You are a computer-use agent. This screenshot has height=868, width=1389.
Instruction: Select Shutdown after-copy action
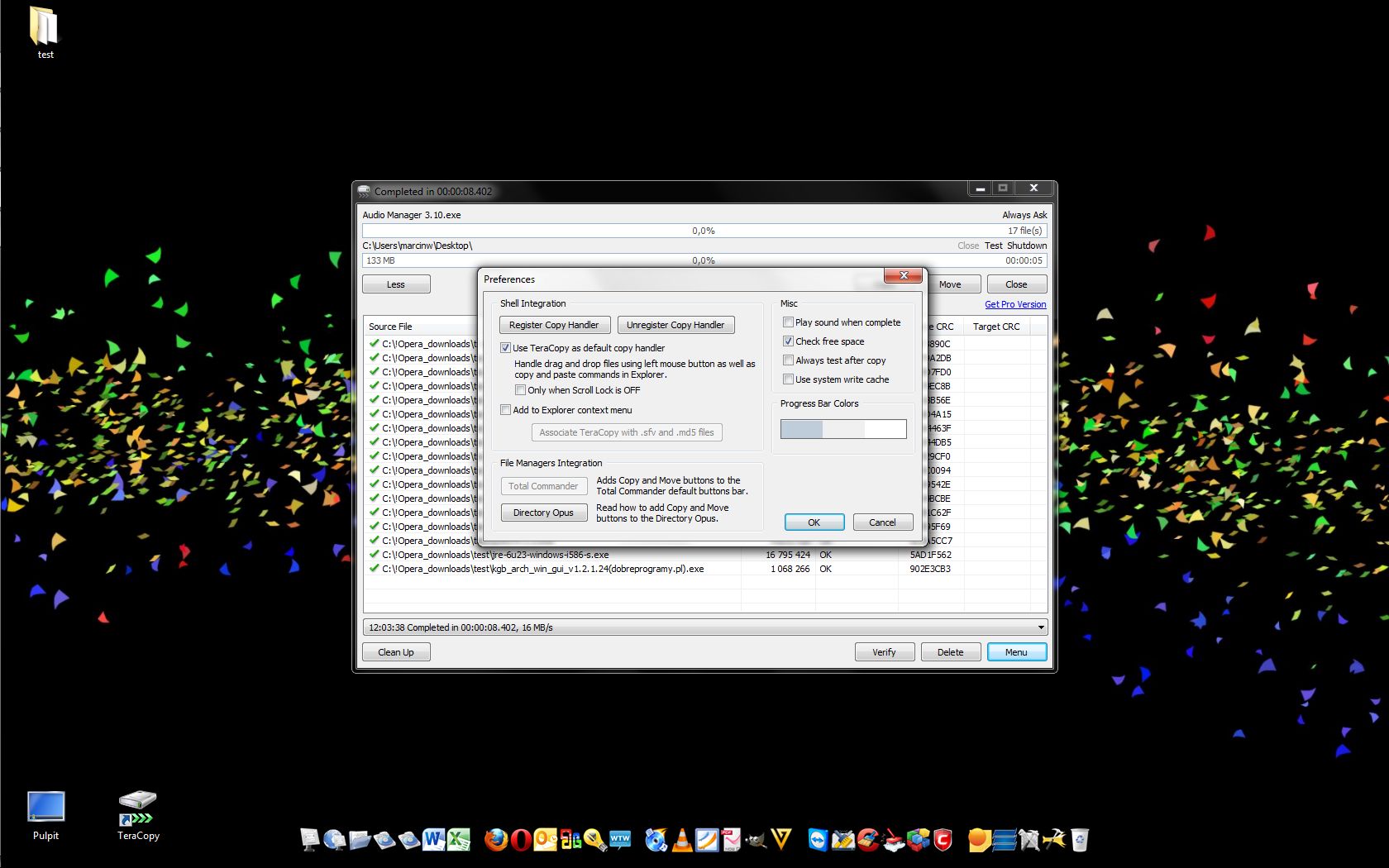(1027, 246)
